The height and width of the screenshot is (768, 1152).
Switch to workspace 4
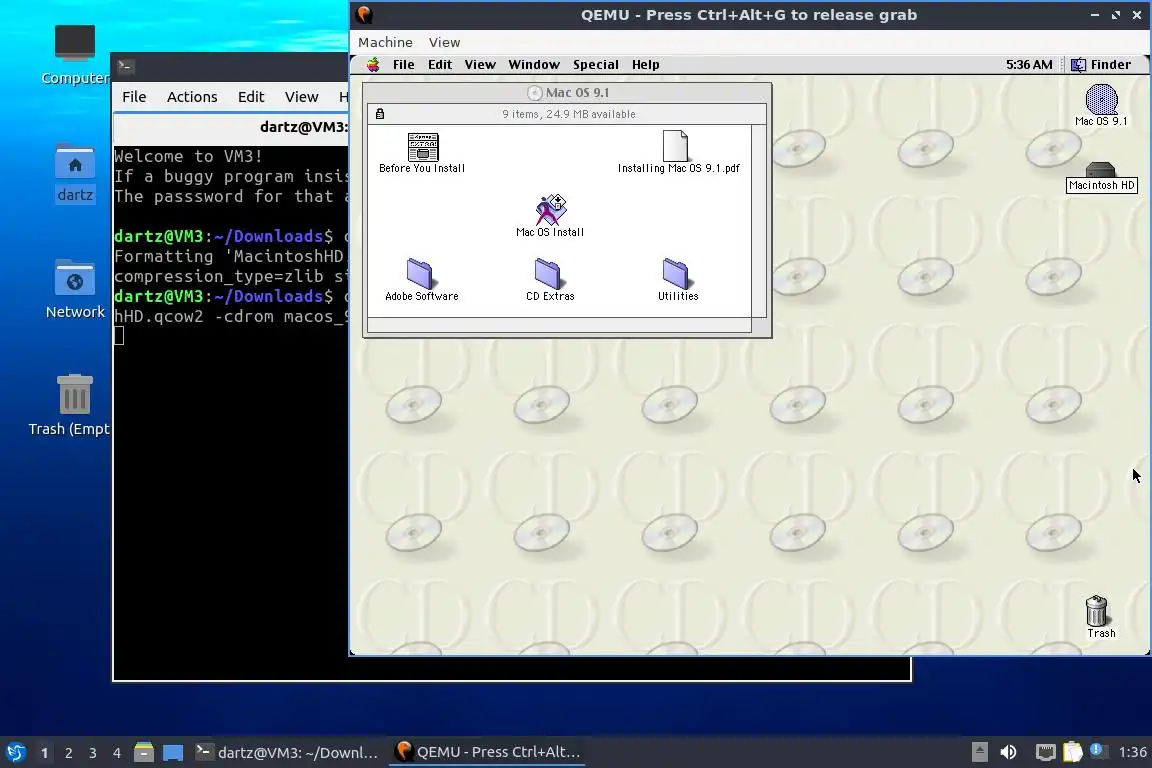[117, 753]
